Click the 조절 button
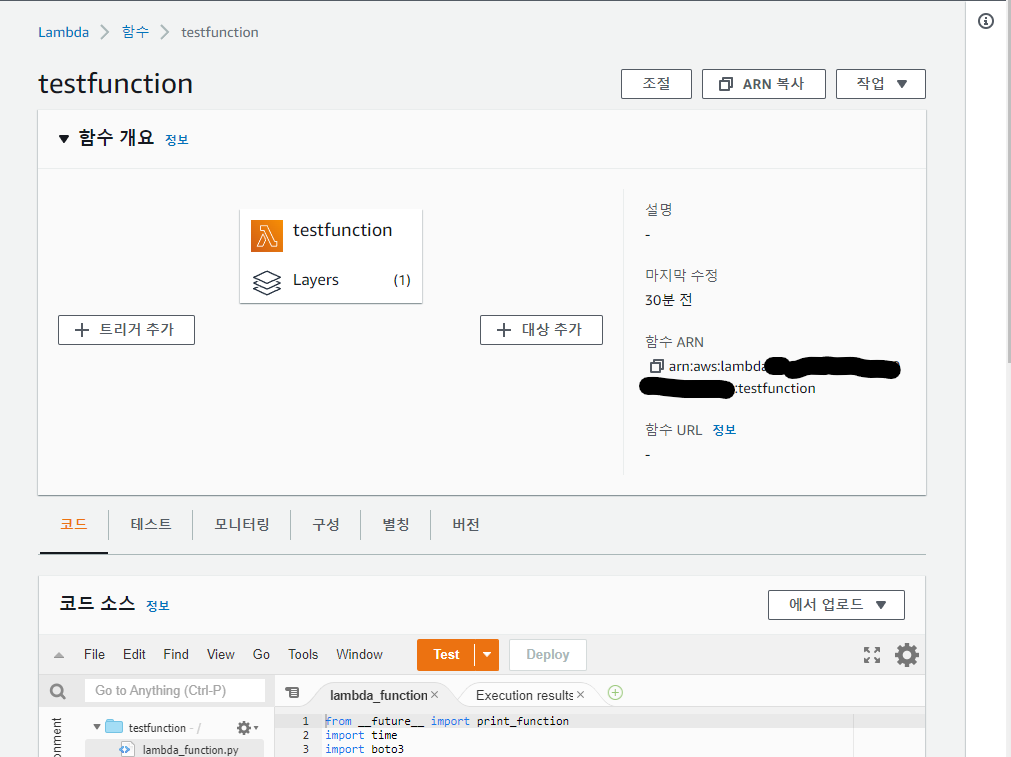The width and height of the screenshot is (1011, 757). coord(656,84)
